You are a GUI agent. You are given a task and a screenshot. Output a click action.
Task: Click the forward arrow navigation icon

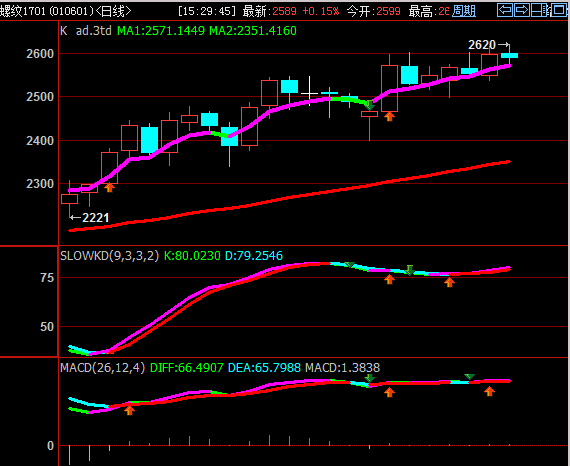(x=522, y=10)
